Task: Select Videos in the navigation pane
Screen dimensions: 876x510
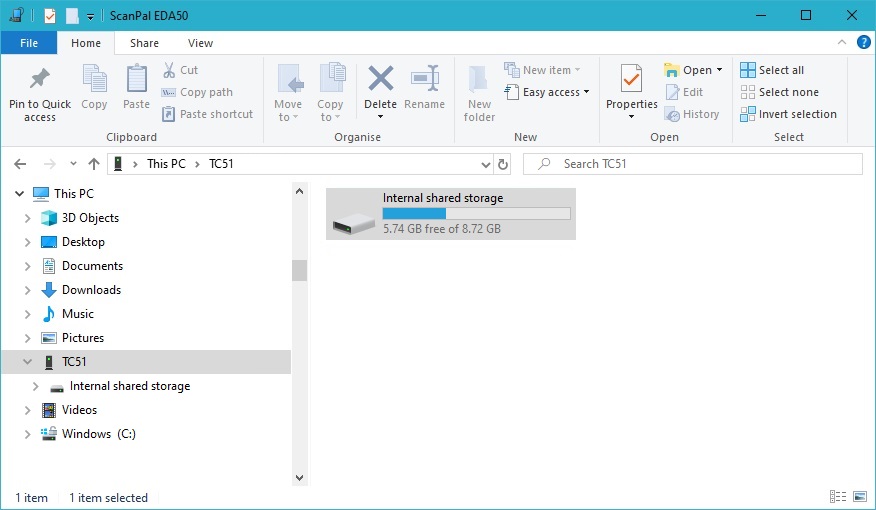Action: (x=79, y=410)
